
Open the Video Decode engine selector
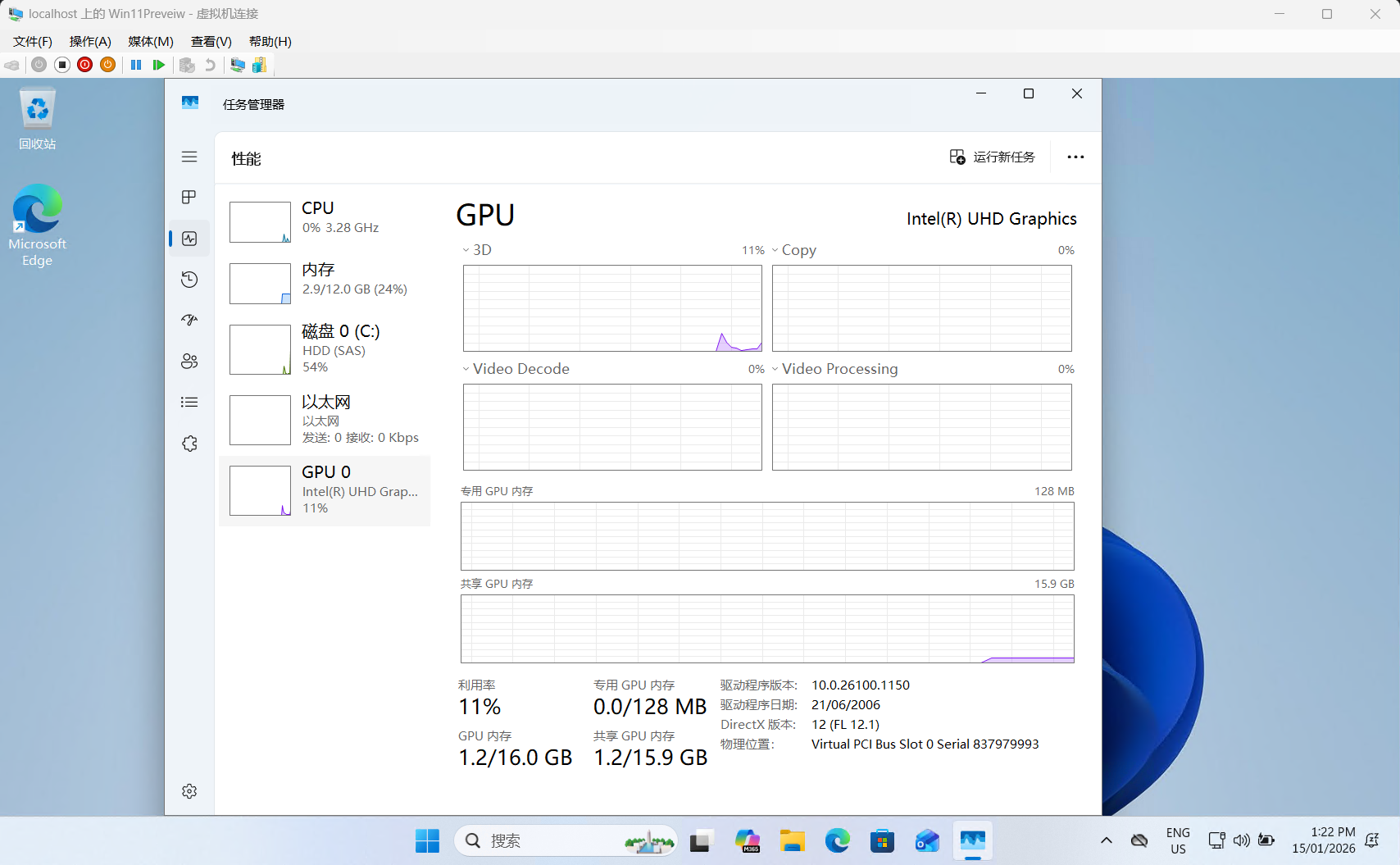pos(516,369)
